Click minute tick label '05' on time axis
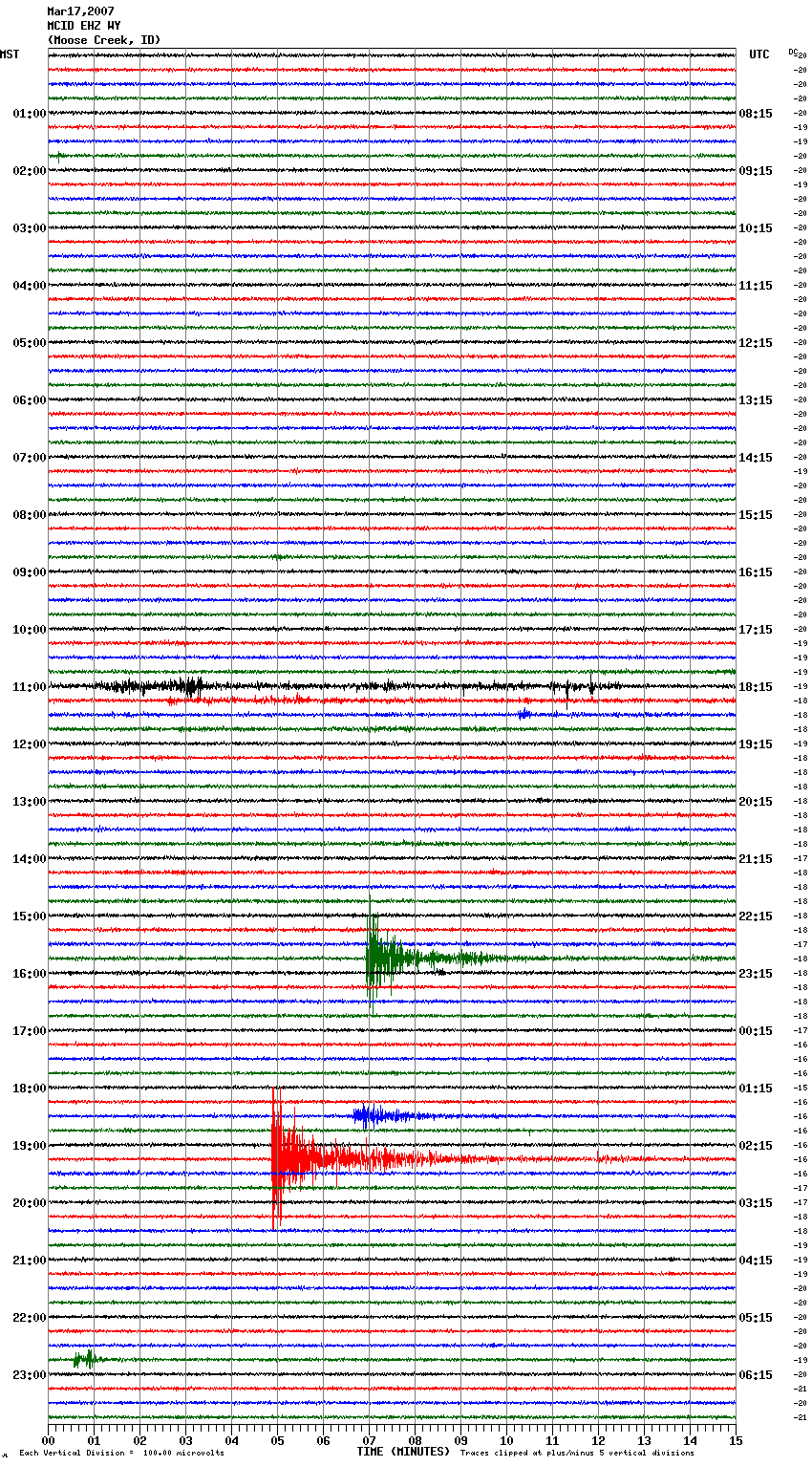This screenshot has height=1466, width=812. [x=277, y=1439]
